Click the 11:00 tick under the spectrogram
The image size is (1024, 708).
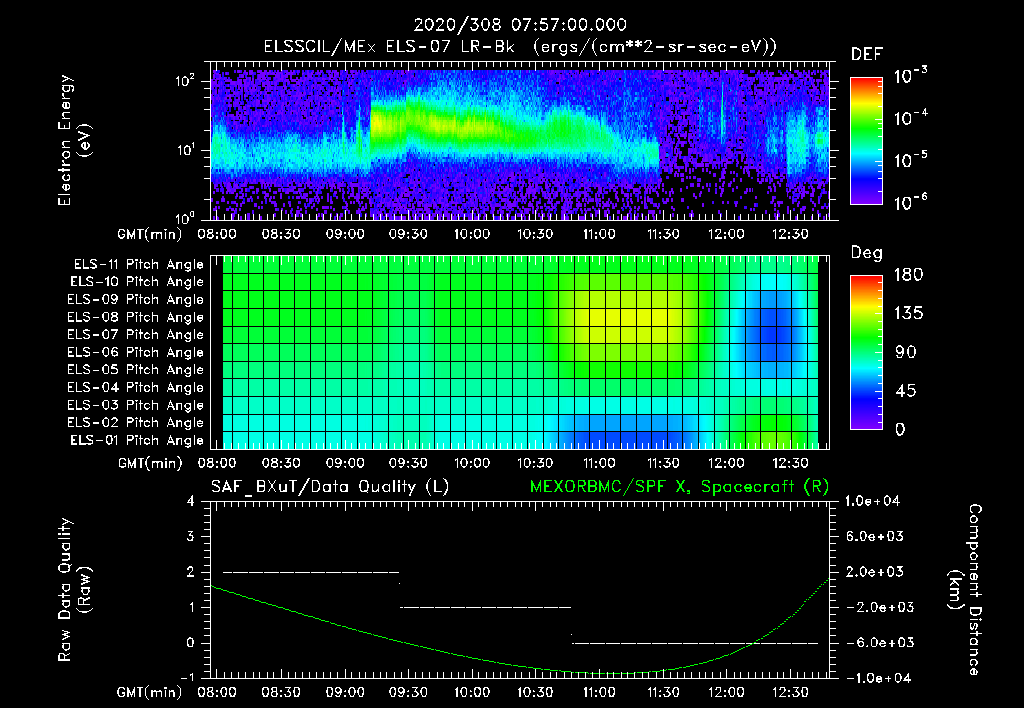(599, 234)
